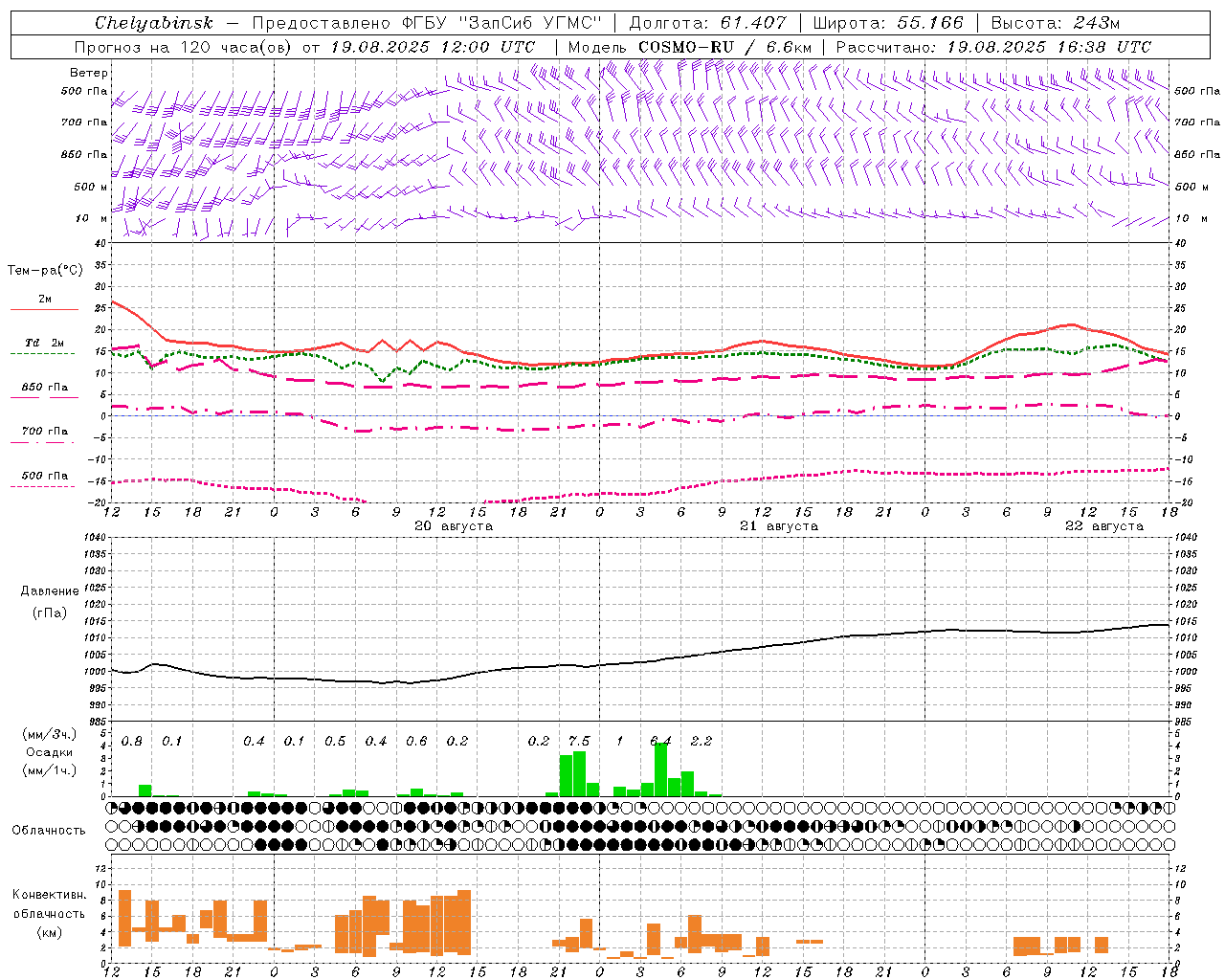Click the Chelyabinsk station title

tap(153, 23)
